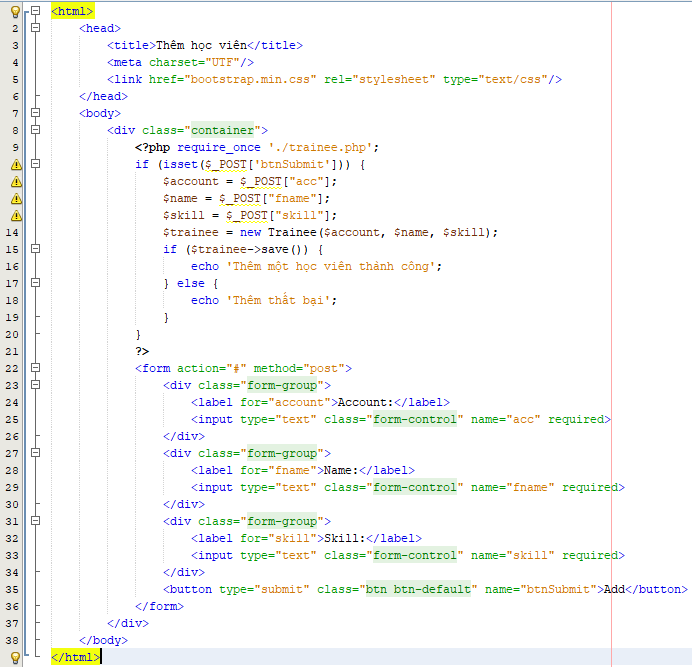
Task: Click line number 35 in the gutter
Action: pyautogui.click(x=12, y=590)
